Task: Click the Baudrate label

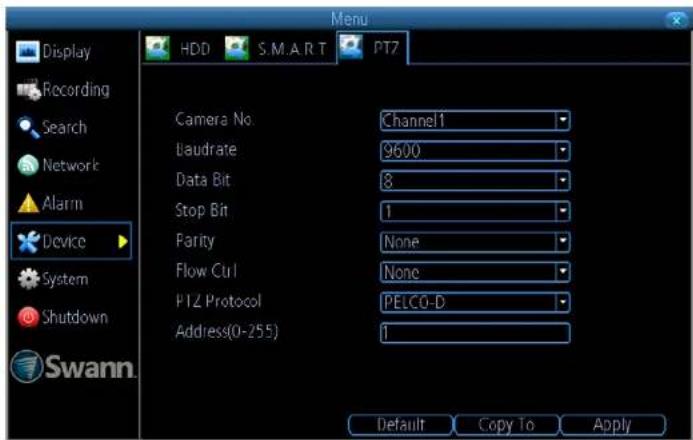Action: [206, 150]
